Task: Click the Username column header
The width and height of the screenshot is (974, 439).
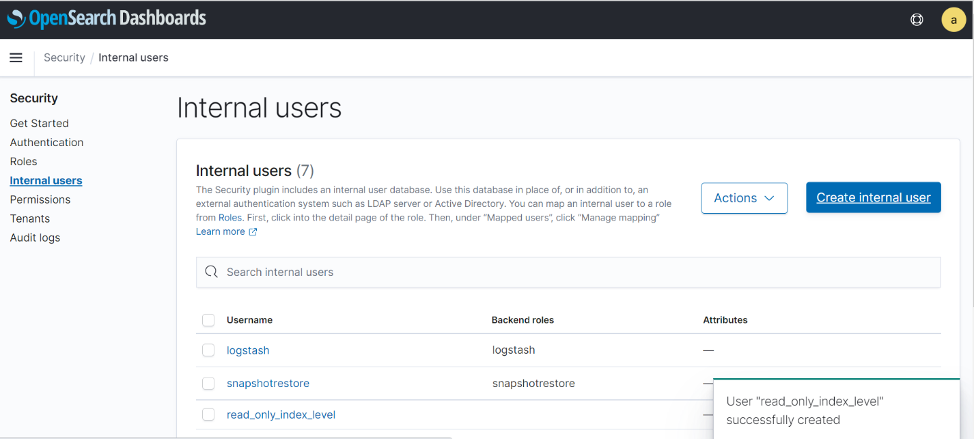Action: (250, 320)
